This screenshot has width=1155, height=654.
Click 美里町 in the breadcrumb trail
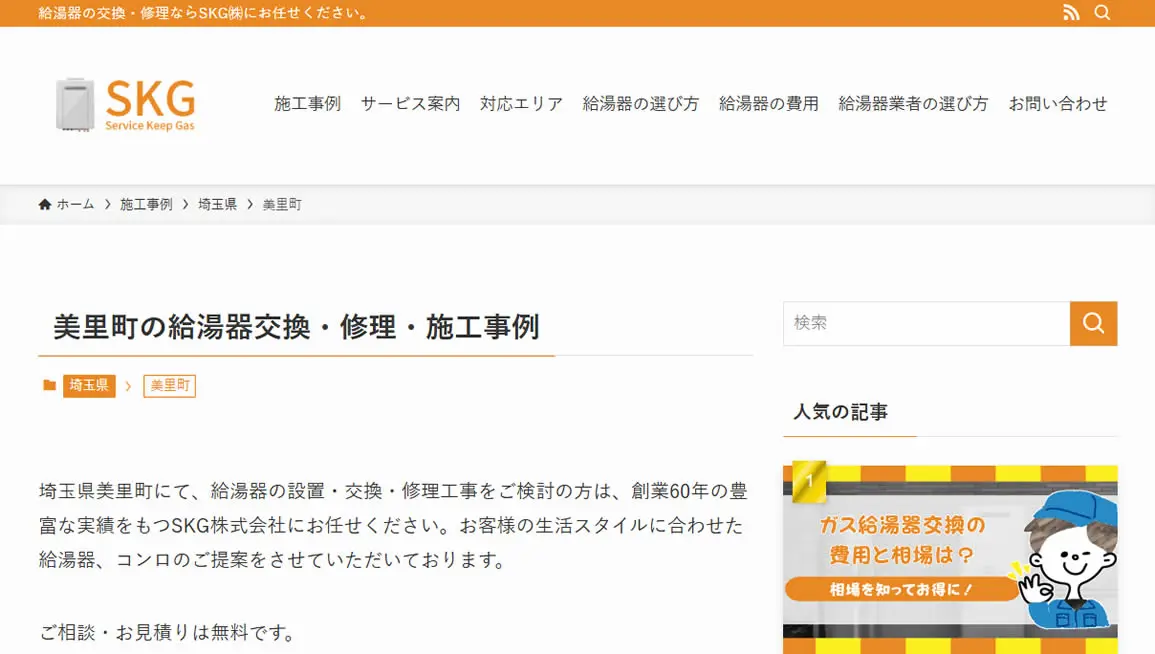[282, 204]
